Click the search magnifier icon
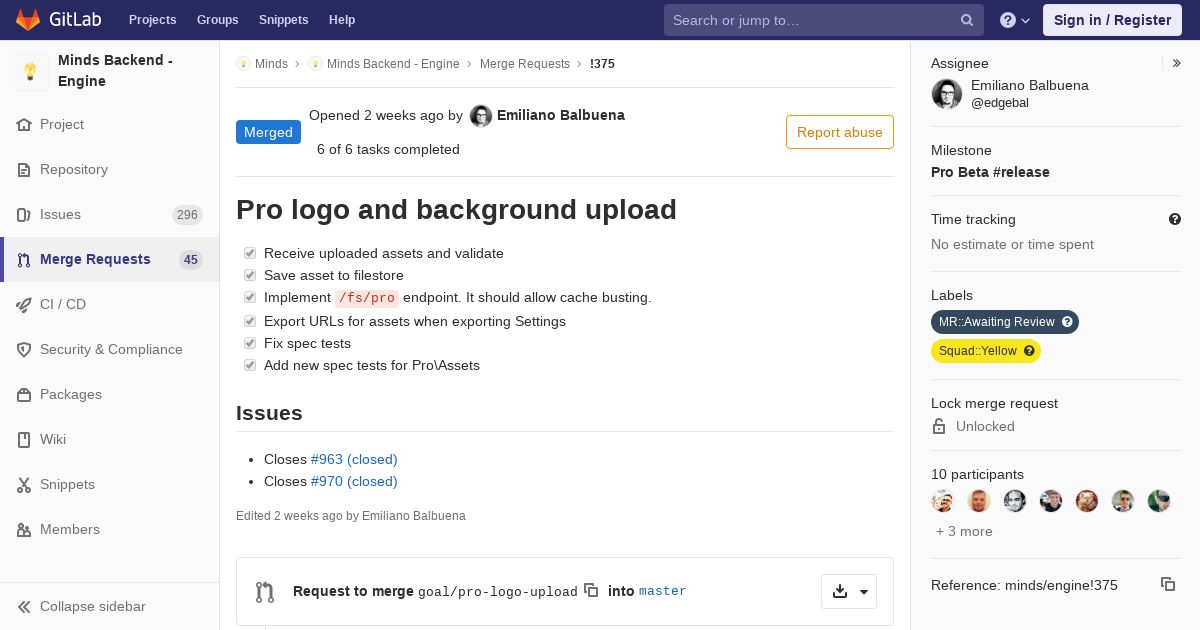This screenshot has height=630, width=1200. 967,20
